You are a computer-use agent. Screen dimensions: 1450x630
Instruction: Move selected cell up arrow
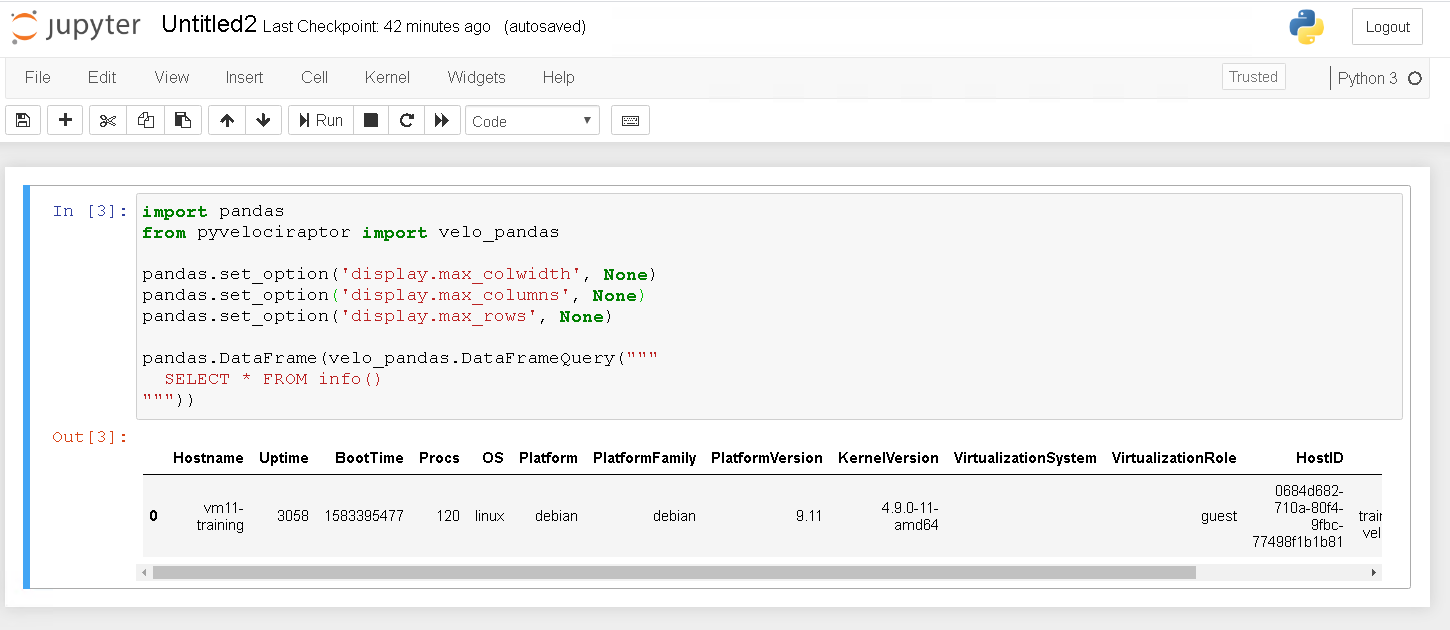tap(227, 120)
